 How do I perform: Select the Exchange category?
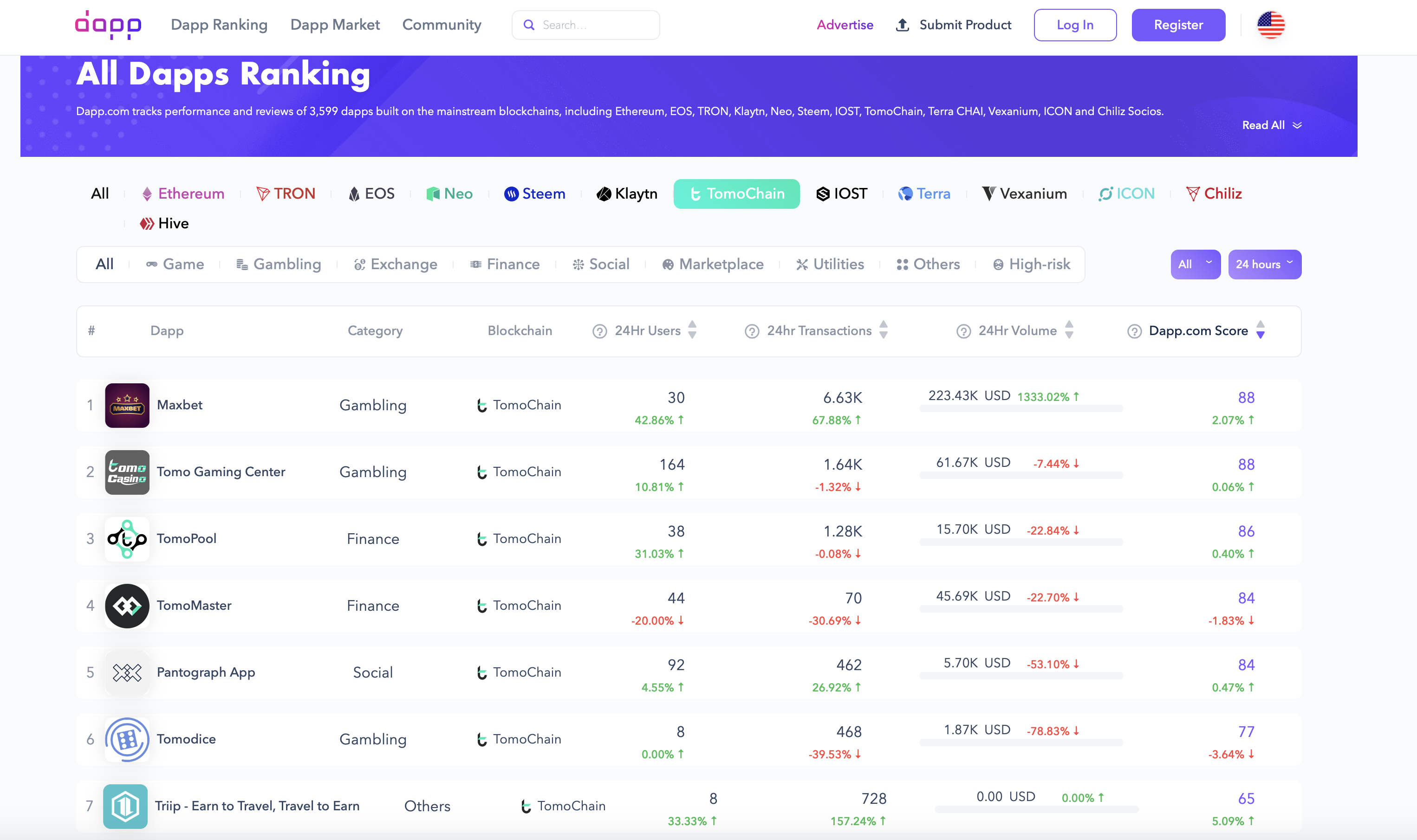pyautogui.click(x=395, y=265)
